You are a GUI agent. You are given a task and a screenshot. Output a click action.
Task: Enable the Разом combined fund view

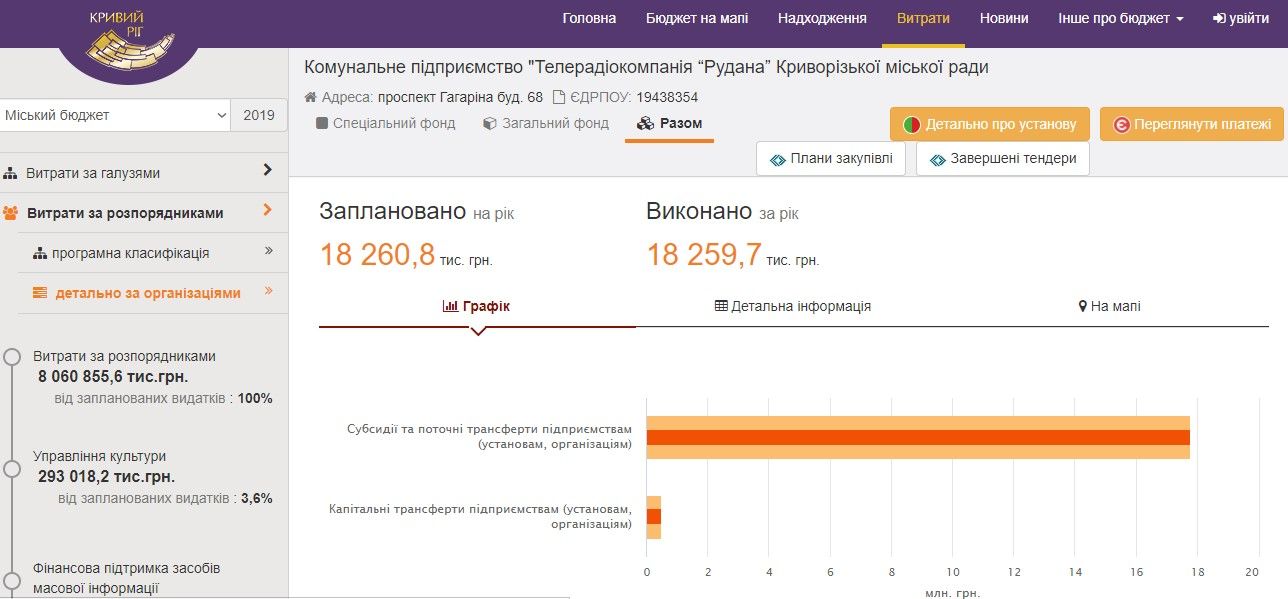tap(669, 123)
